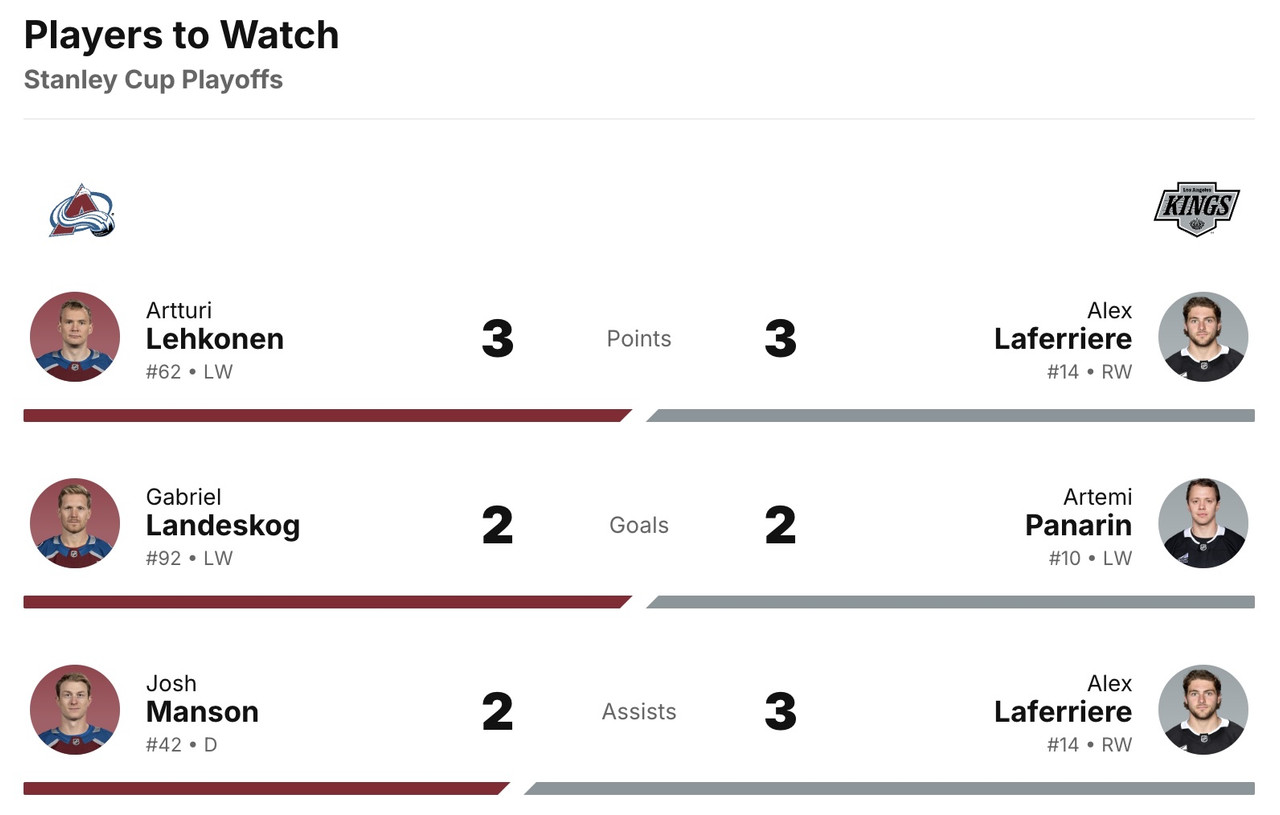Click Alex Laferriere's headshot in Points row
Image resolution: width=1280 pixels, height=815 pixels.
(x=1203, y=337)
